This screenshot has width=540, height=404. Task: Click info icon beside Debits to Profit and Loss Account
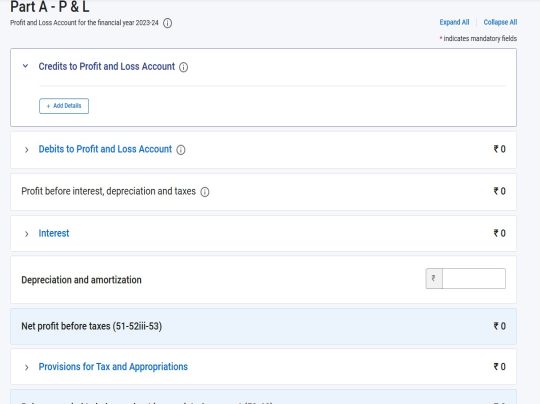coord(181,150)
